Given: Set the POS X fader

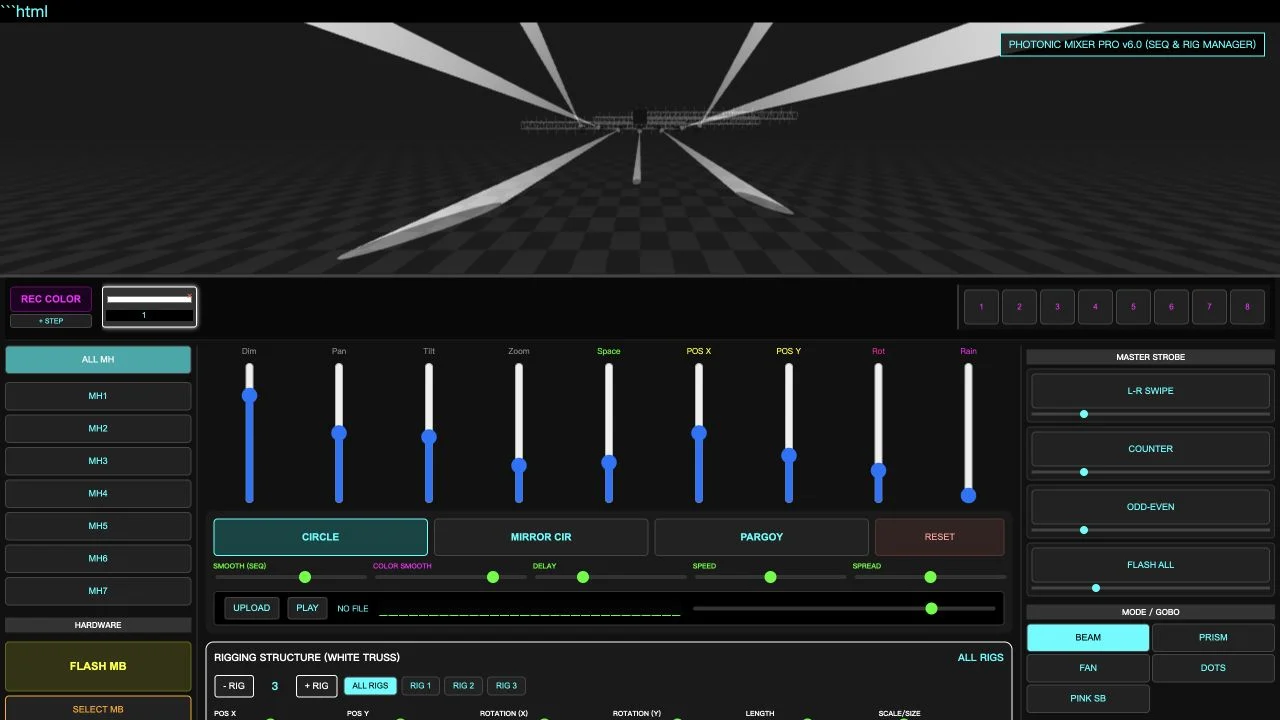Looking at the screenshot, I should pos(699,433).
